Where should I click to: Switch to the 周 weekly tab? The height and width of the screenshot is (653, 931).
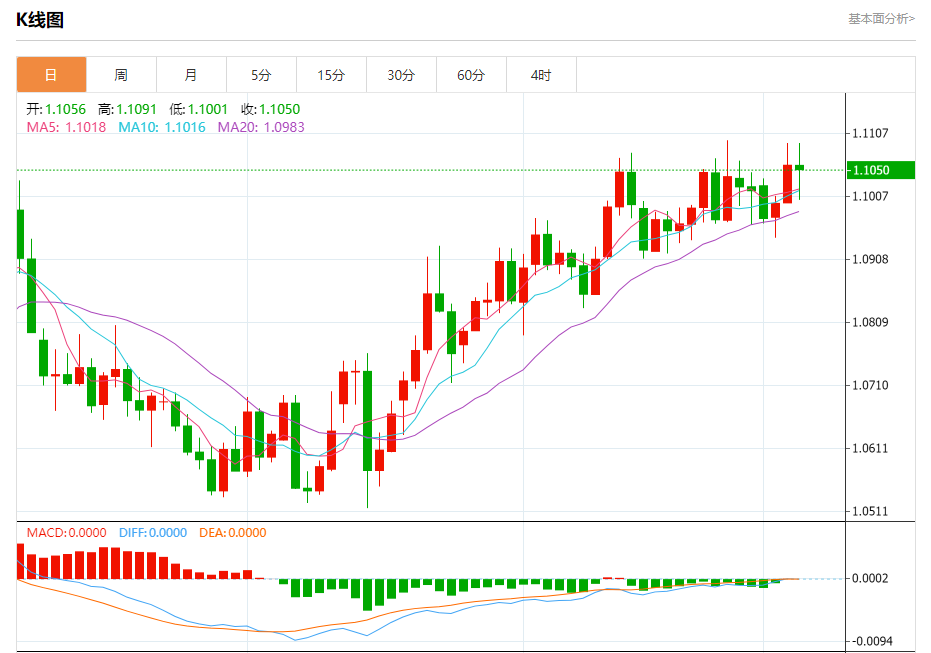[121, 75]
